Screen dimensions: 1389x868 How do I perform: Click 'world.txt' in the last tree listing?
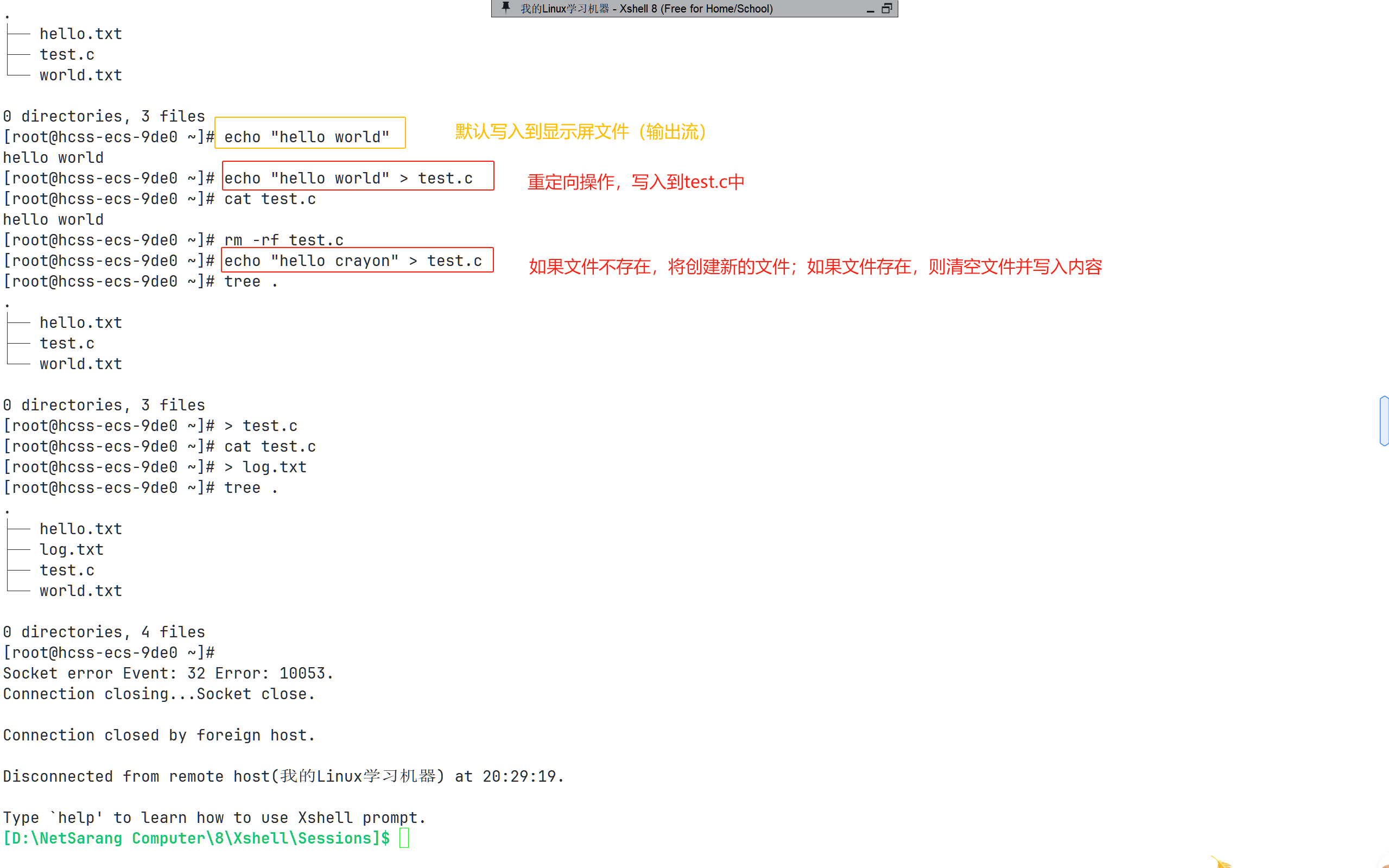tap(81, 590)
